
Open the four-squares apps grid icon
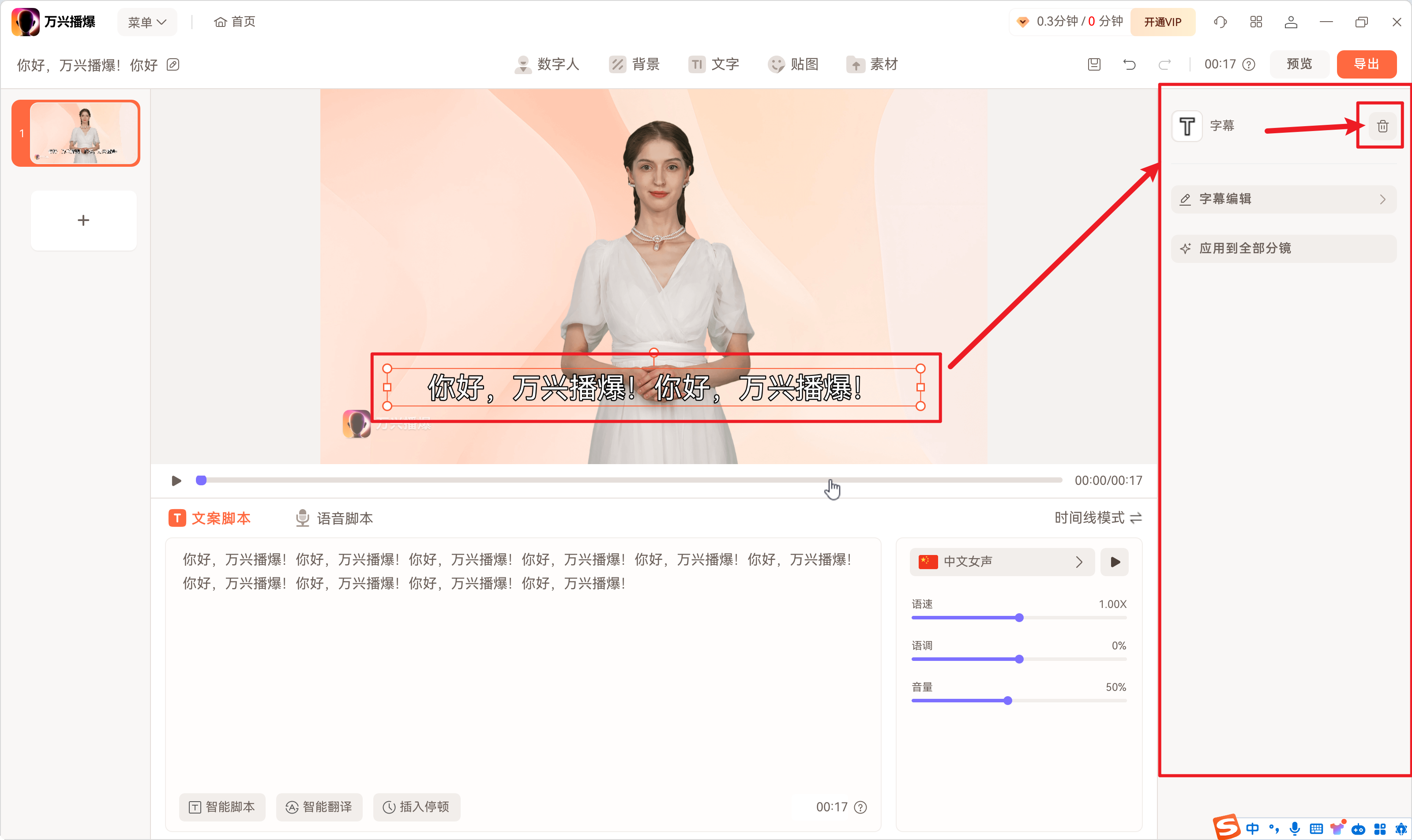pos(1256,22)
